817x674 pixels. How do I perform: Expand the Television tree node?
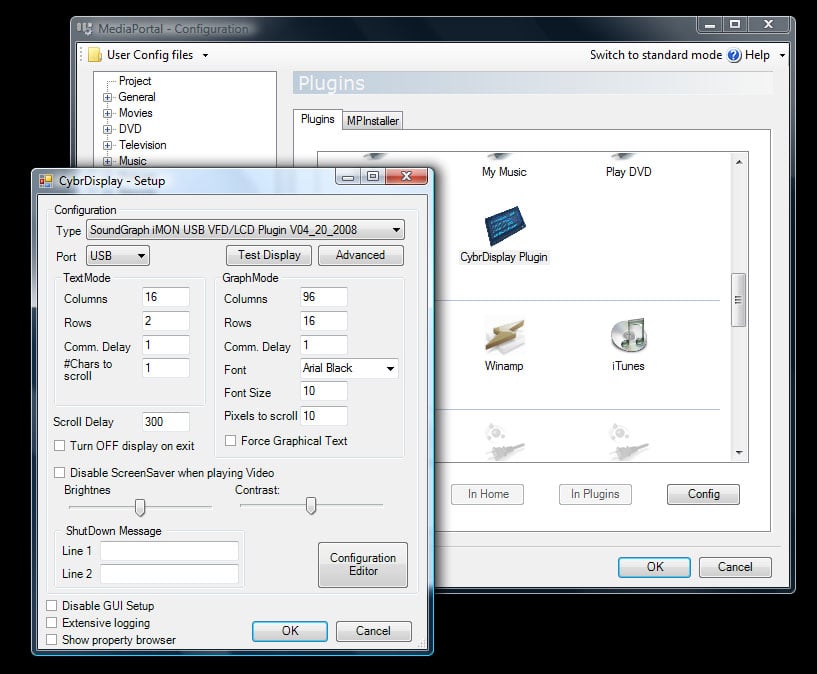(108, 145)
